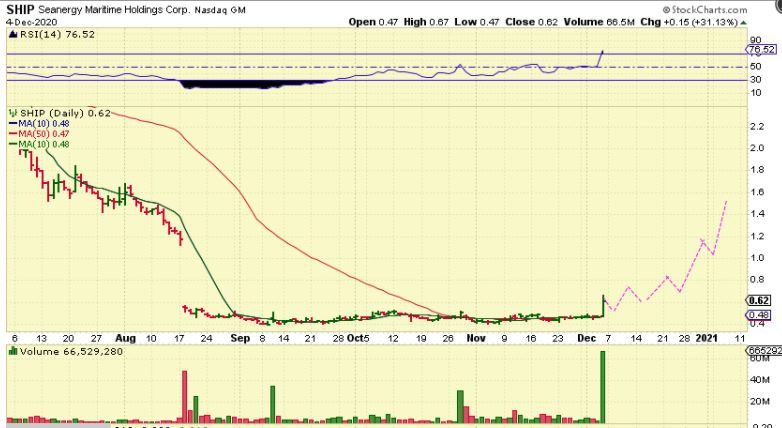Viewport: 782px width, 428px height.
Task: Click the tall red volume bar at Aug 17
Action: pyautogui.click(x=185, y=397)
